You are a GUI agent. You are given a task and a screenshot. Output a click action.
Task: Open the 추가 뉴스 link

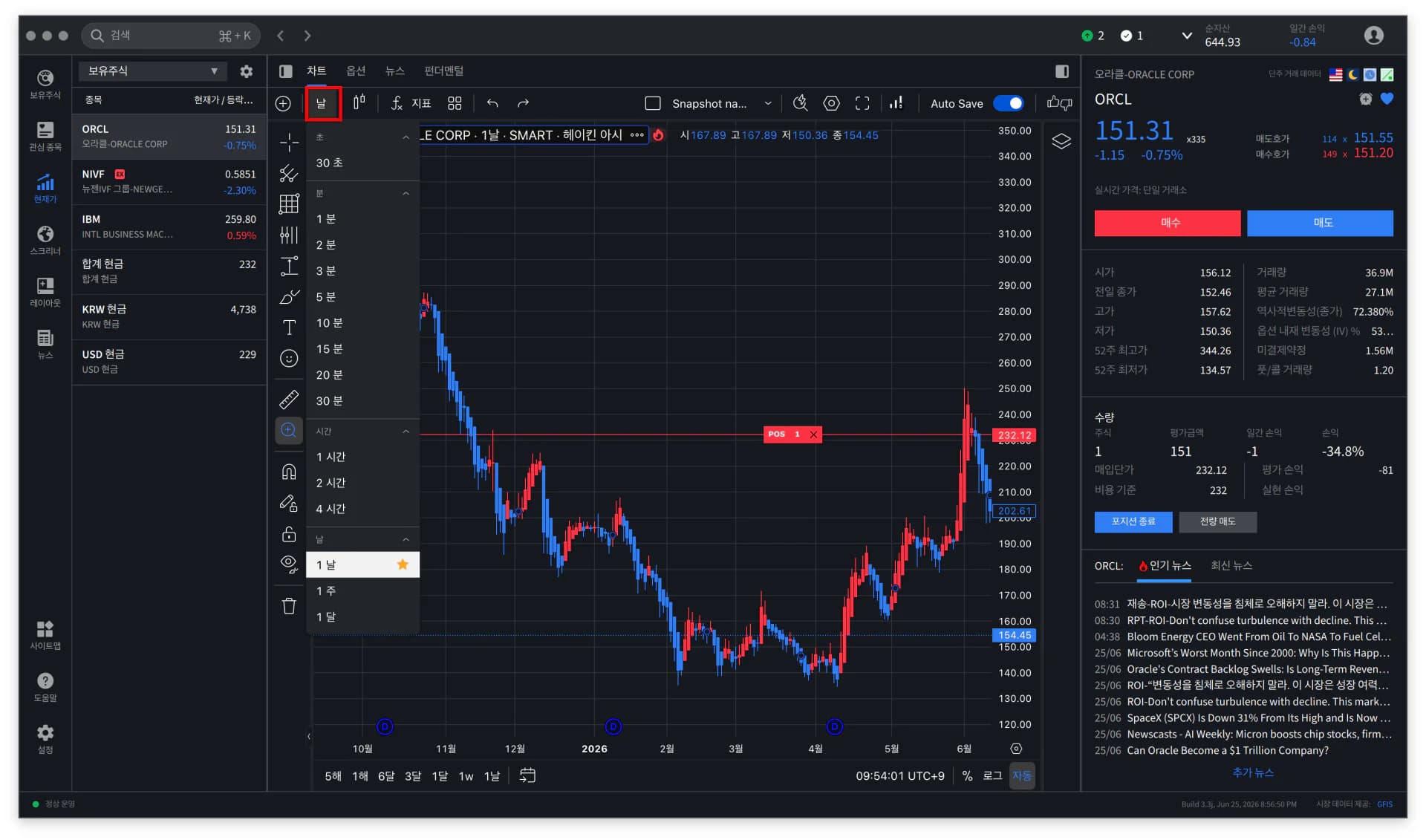pos(1252,772)
